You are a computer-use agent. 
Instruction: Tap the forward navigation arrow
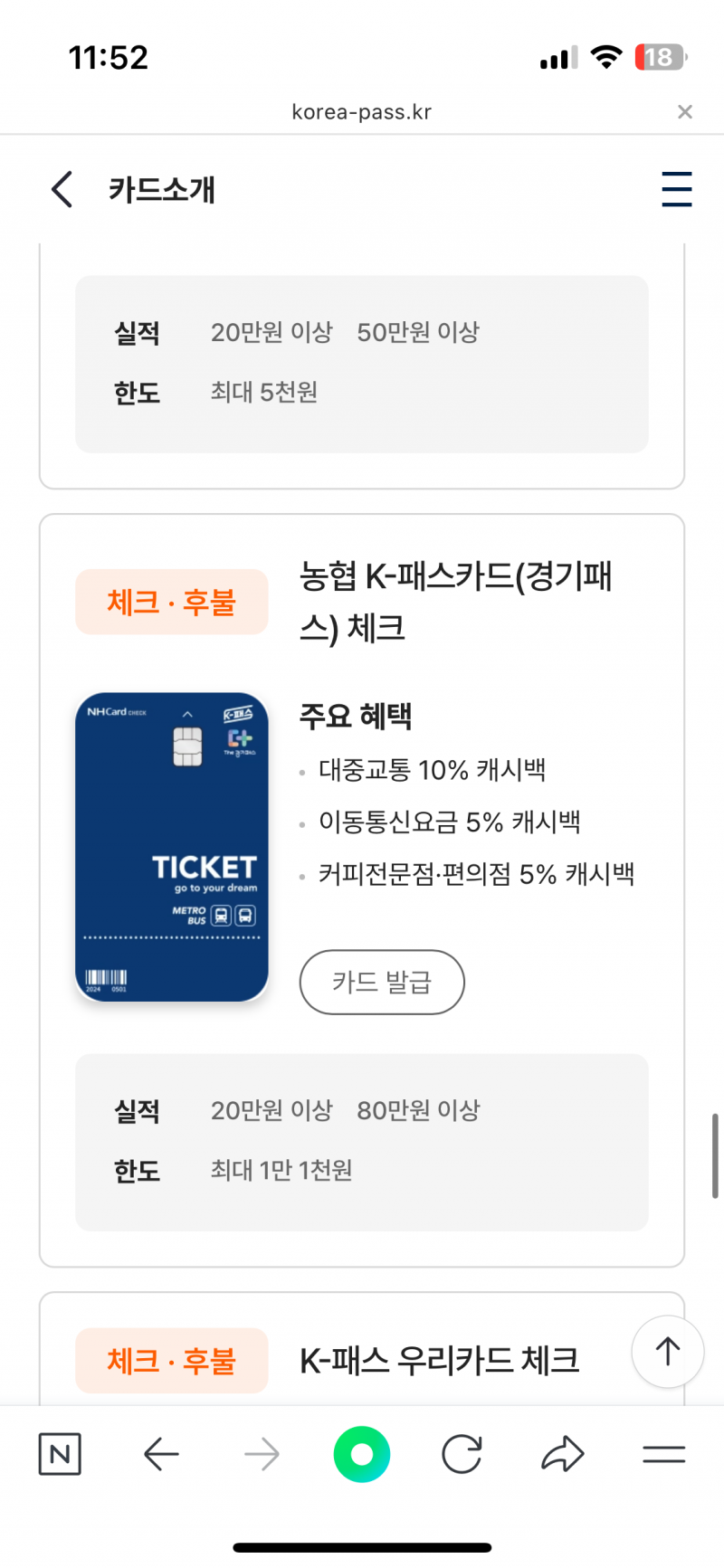click(x=262, y=1454)
